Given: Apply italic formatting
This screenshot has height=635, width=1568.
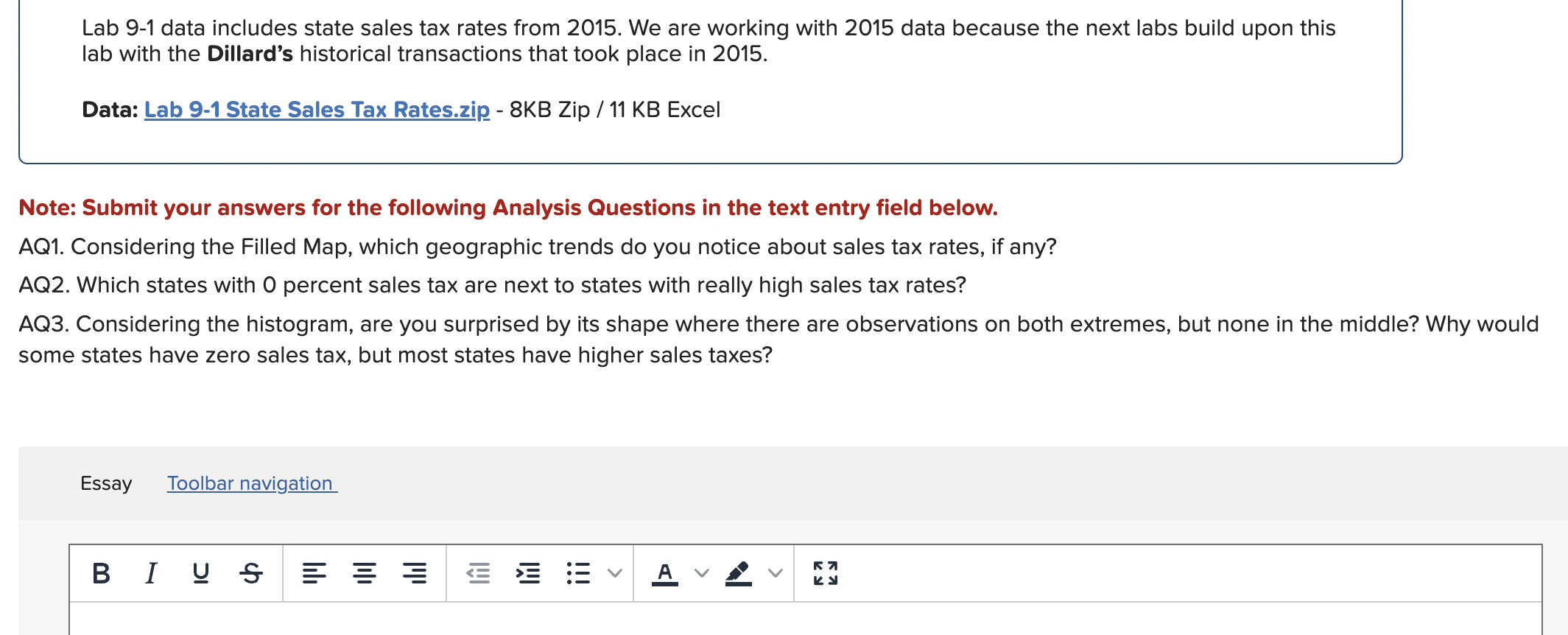Looking at the screenshot, I should [x=152, y=574].
